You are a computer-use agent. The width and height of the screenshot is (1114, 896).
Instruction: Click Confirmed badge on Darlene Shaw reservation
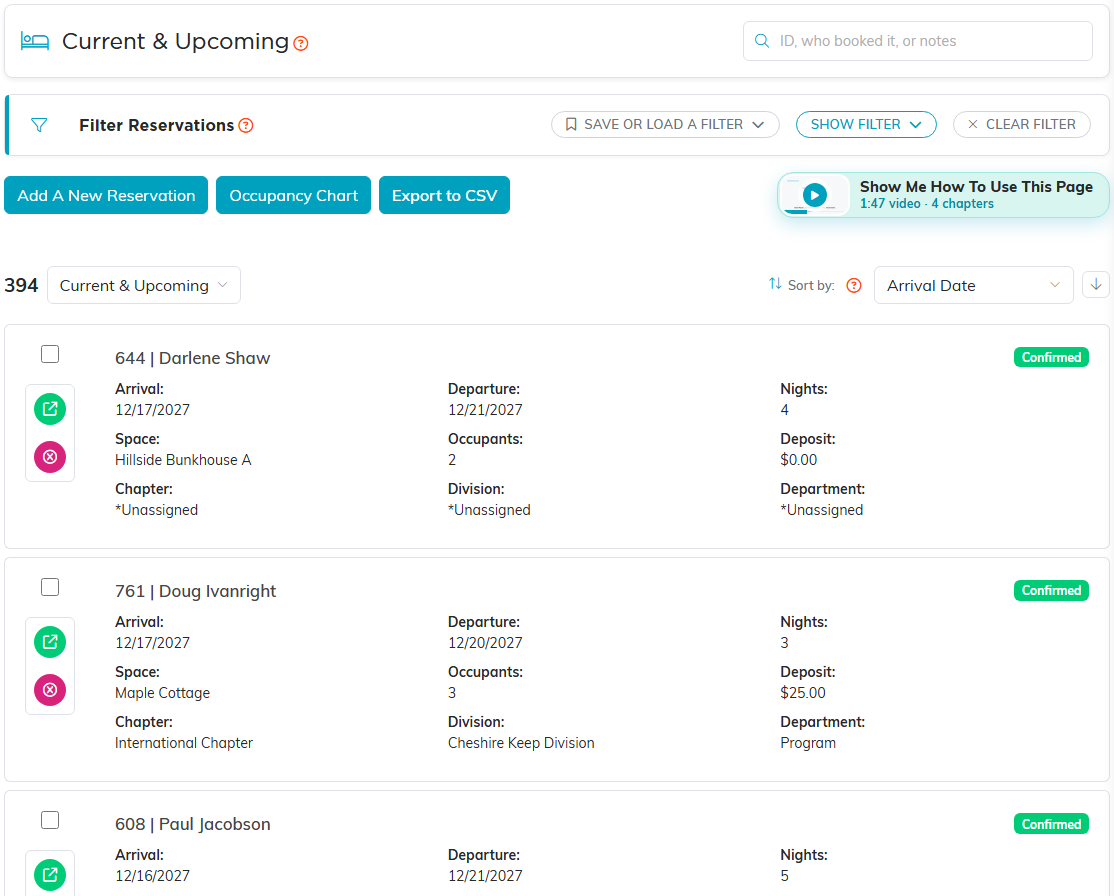(x=1051, y=357)
